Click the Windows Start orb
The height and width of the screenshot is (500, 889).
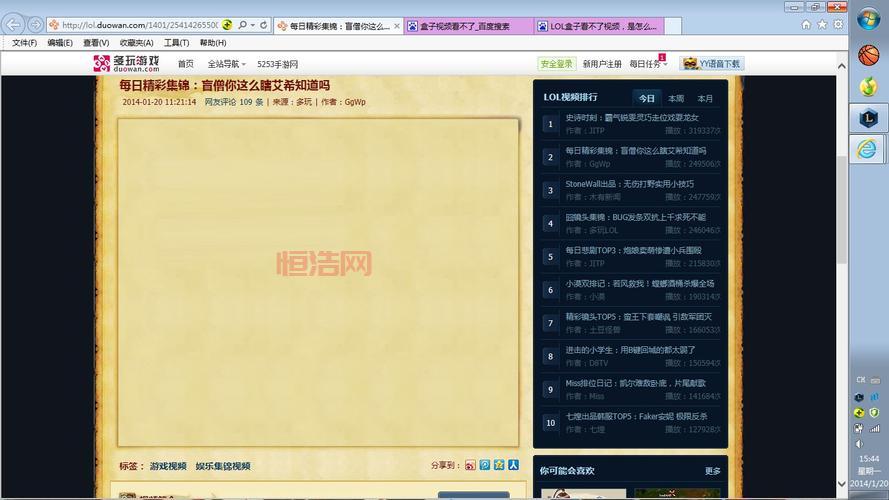pyautogui.click(x=868, y=19)
